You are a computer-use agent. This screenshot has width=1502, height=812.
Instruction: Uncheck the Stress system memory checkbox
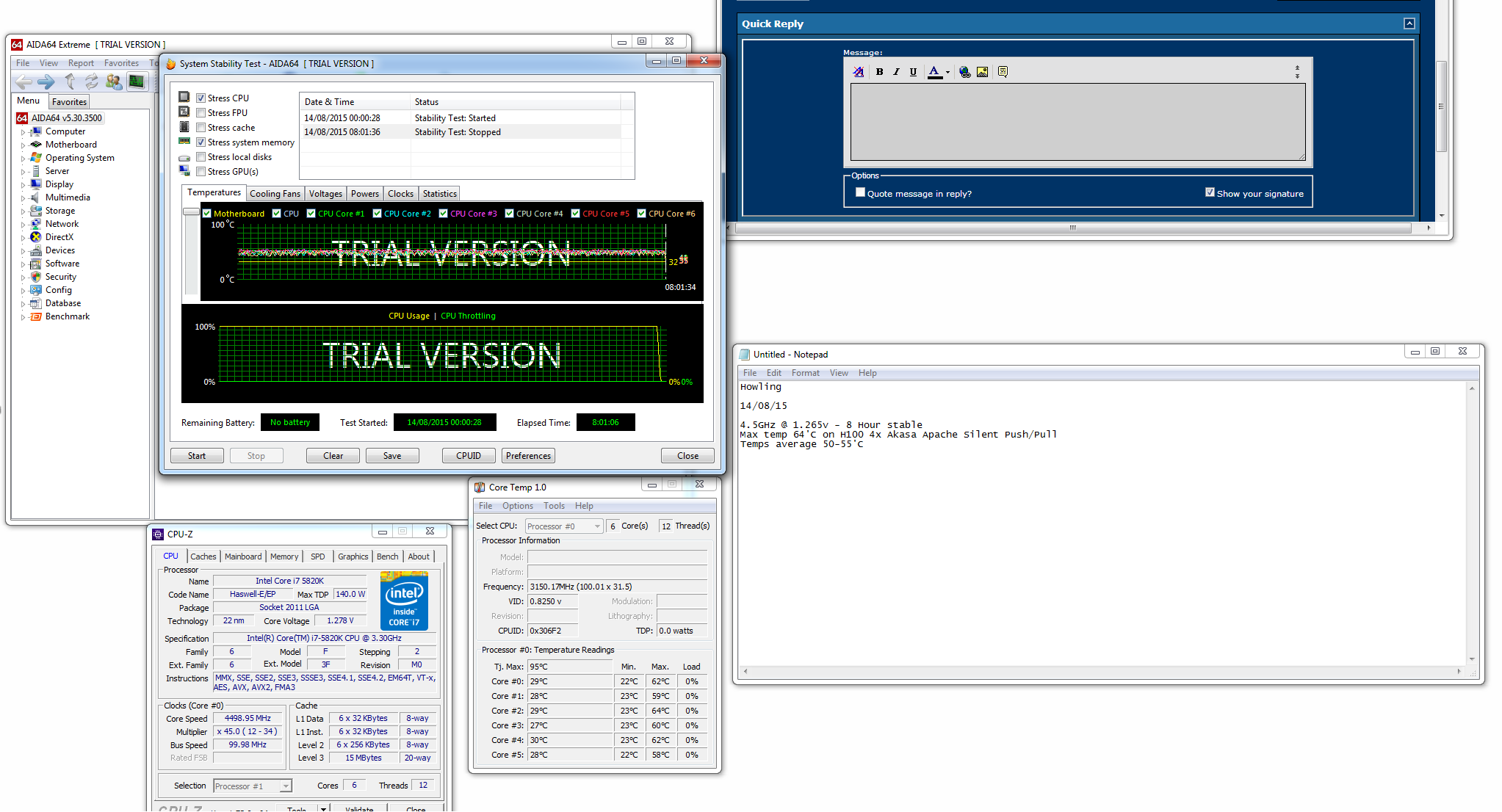tap(201, 142)
